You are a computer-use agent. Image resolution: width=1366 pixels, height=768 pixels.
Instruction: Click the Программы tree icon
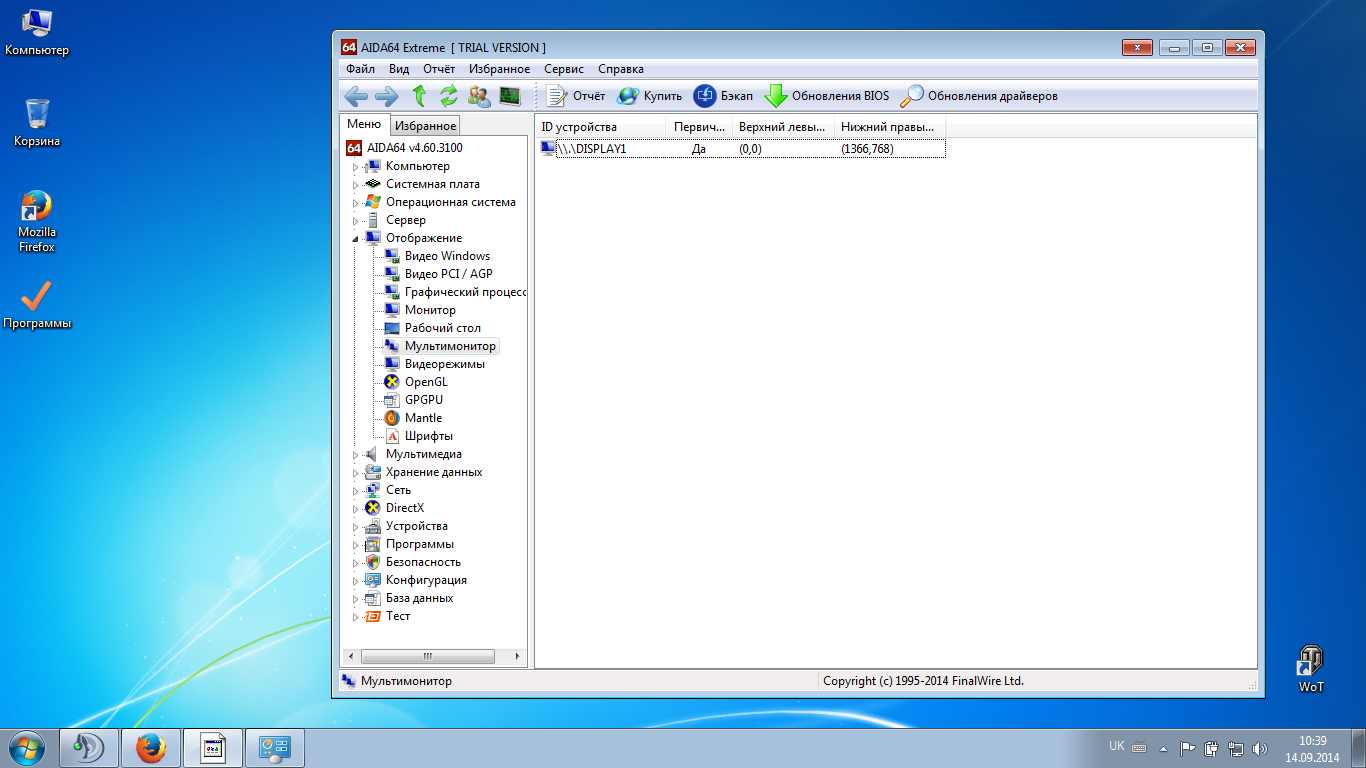pyautogui.click(x=373, y=544)
